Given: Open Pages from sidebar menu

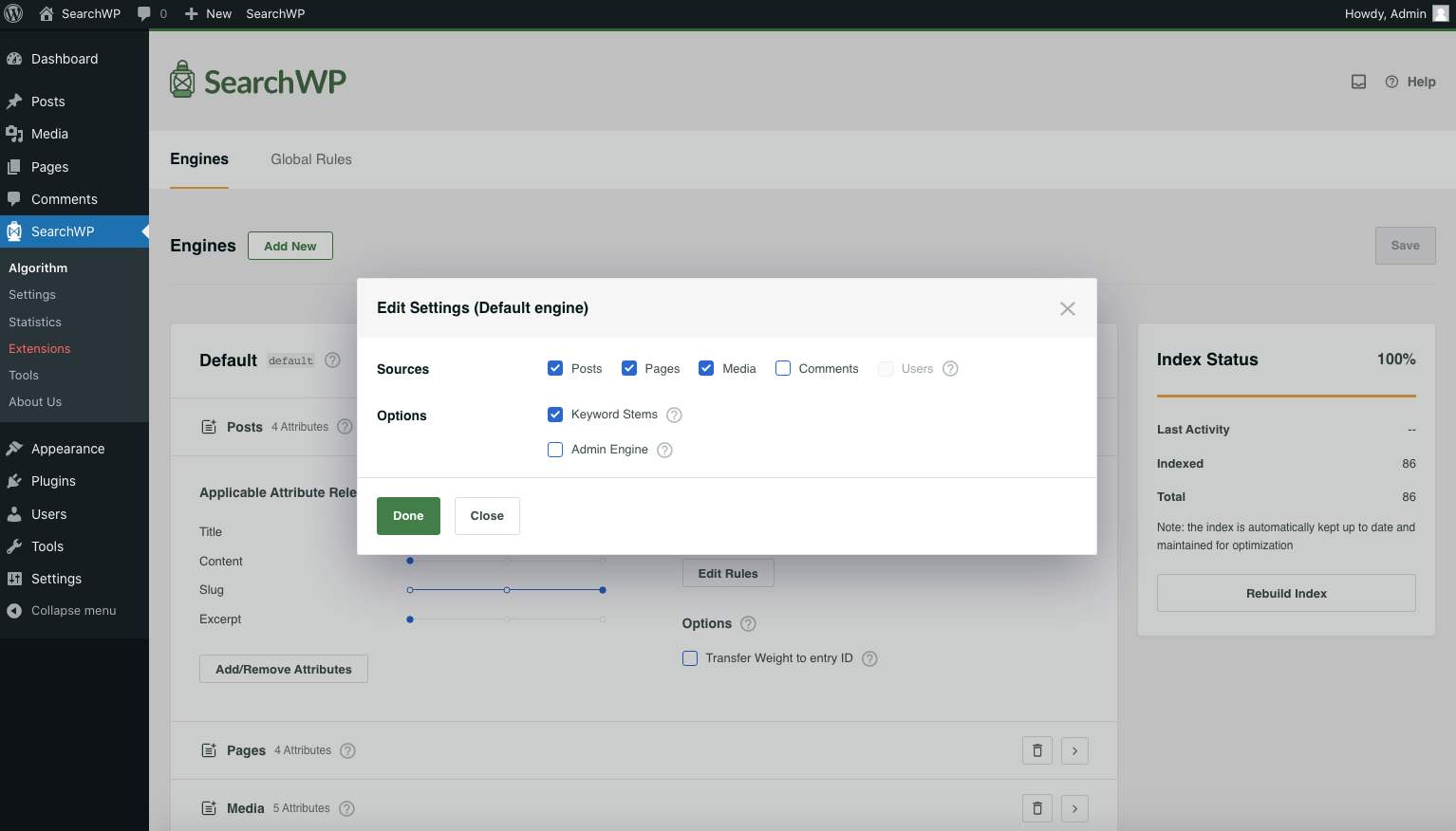Looking at the screenshot, I should [74, 167].
